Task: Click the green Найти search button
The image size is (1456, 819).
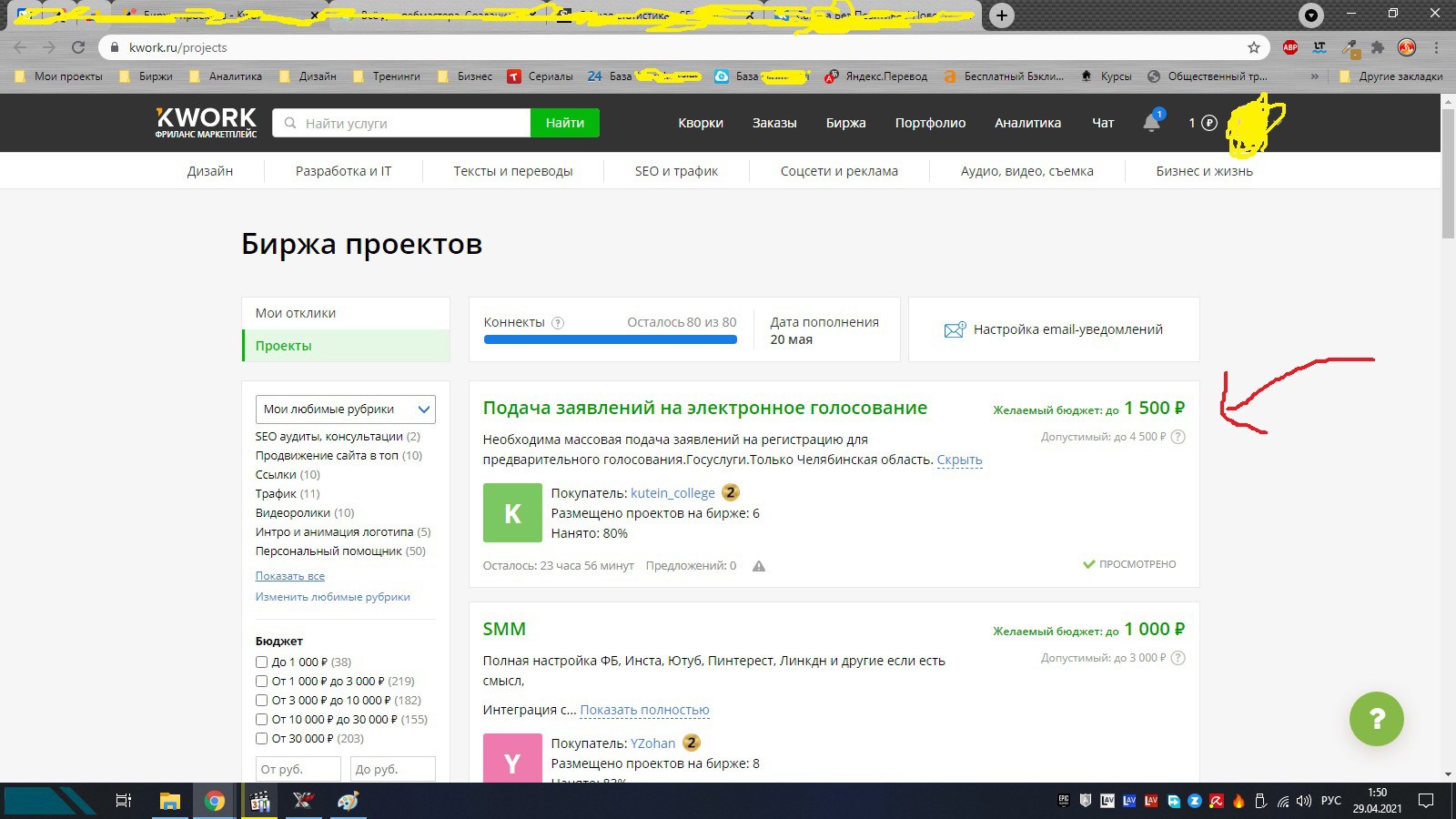Action: coord(565,123)
